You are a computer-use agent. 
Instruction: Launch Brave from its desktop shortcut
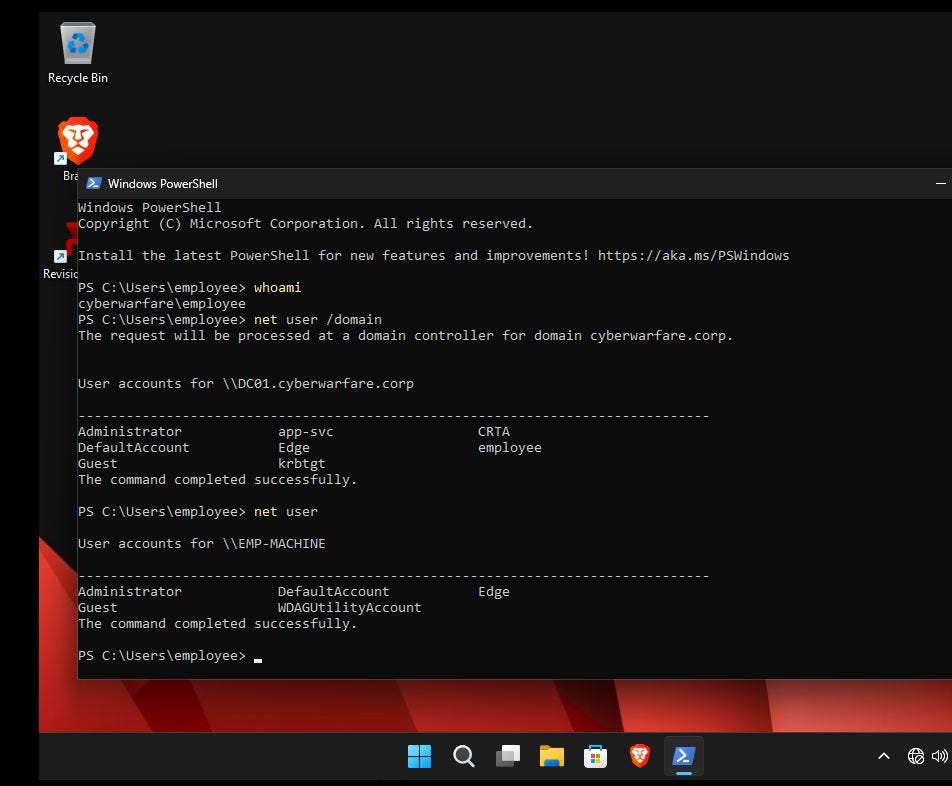tap(77, 140)
